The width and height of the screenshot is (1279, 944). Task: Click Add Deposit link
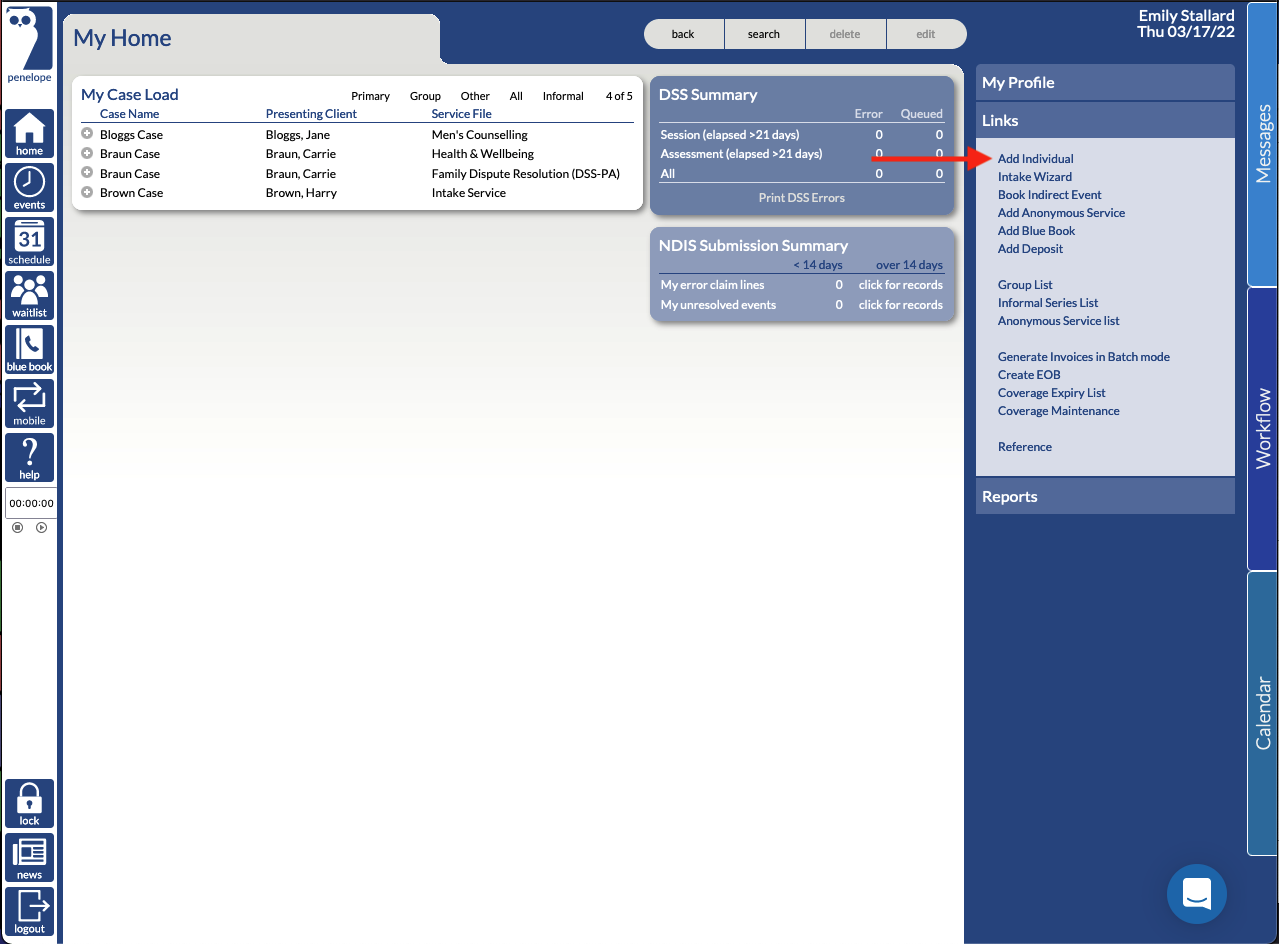tap(1030, 249)
